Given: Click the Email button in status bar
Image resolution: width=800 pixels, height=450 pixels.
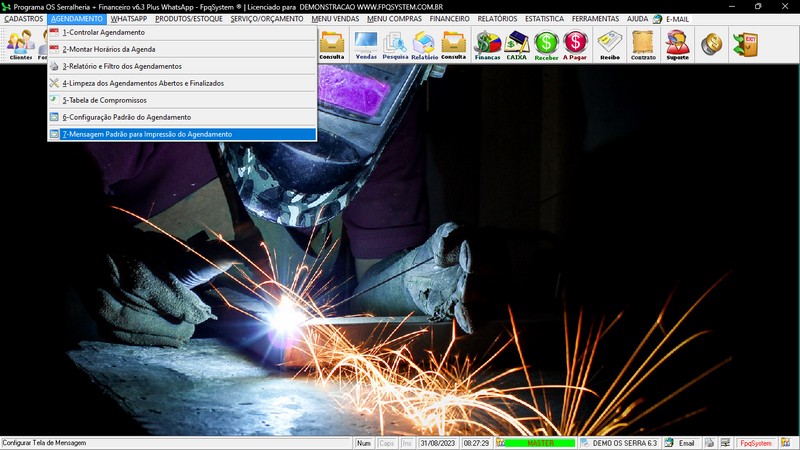Looking at the screenshot, I should click(x=681, y=443).
